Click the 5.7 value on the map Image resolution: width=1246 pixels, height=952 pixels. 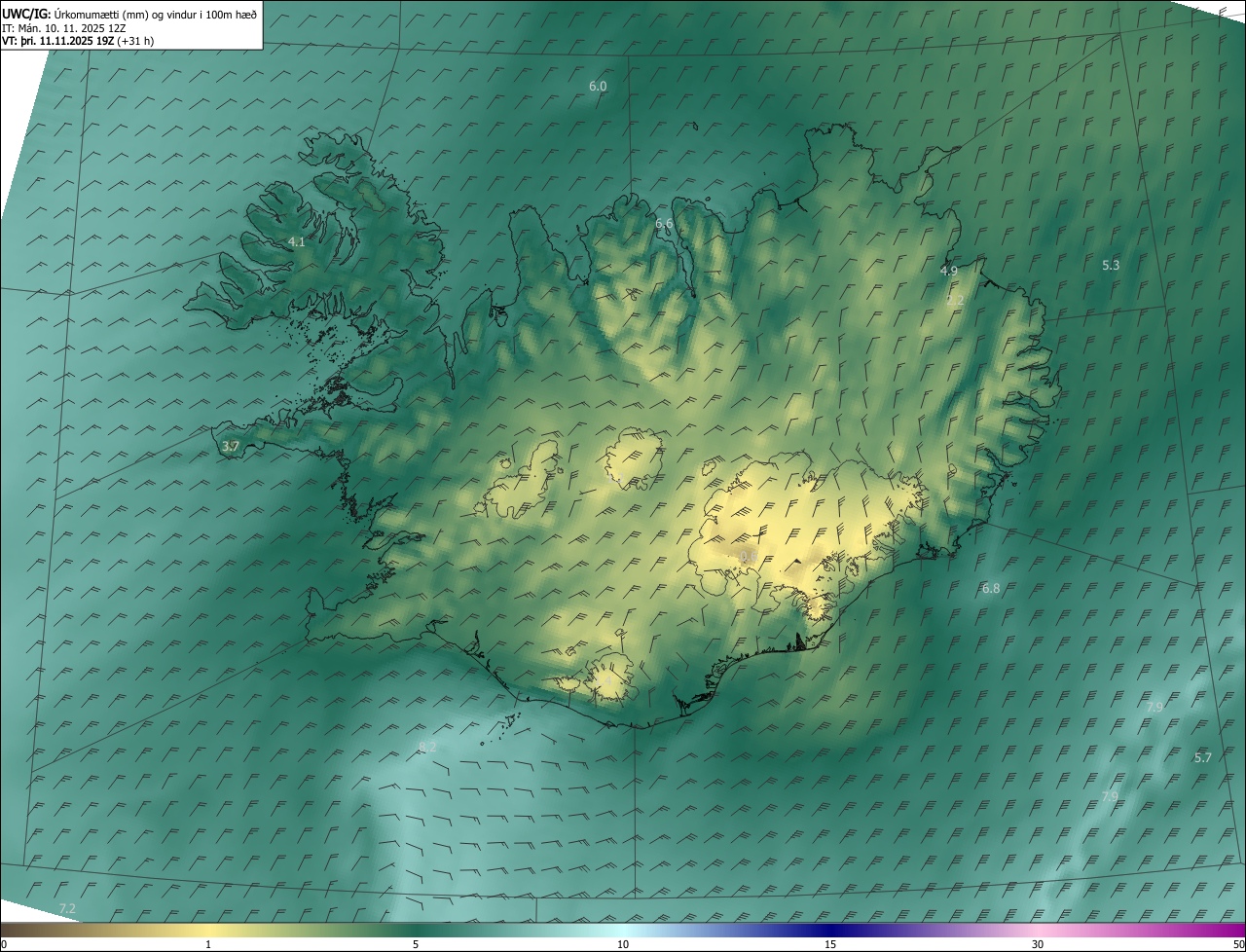pyautogui.click(x=1203, y=757)
